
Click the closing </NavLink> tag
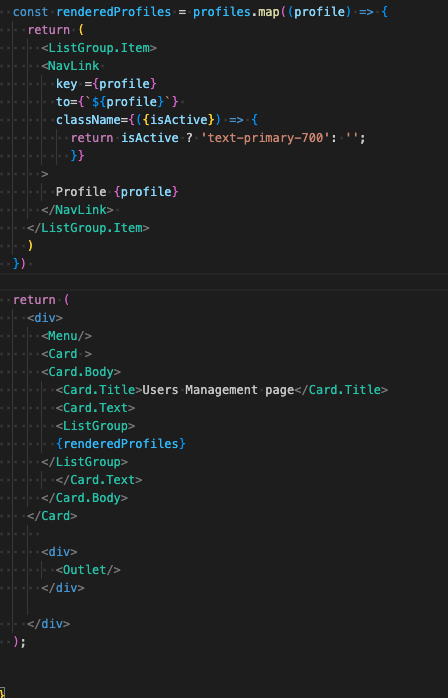click(77, 210)
